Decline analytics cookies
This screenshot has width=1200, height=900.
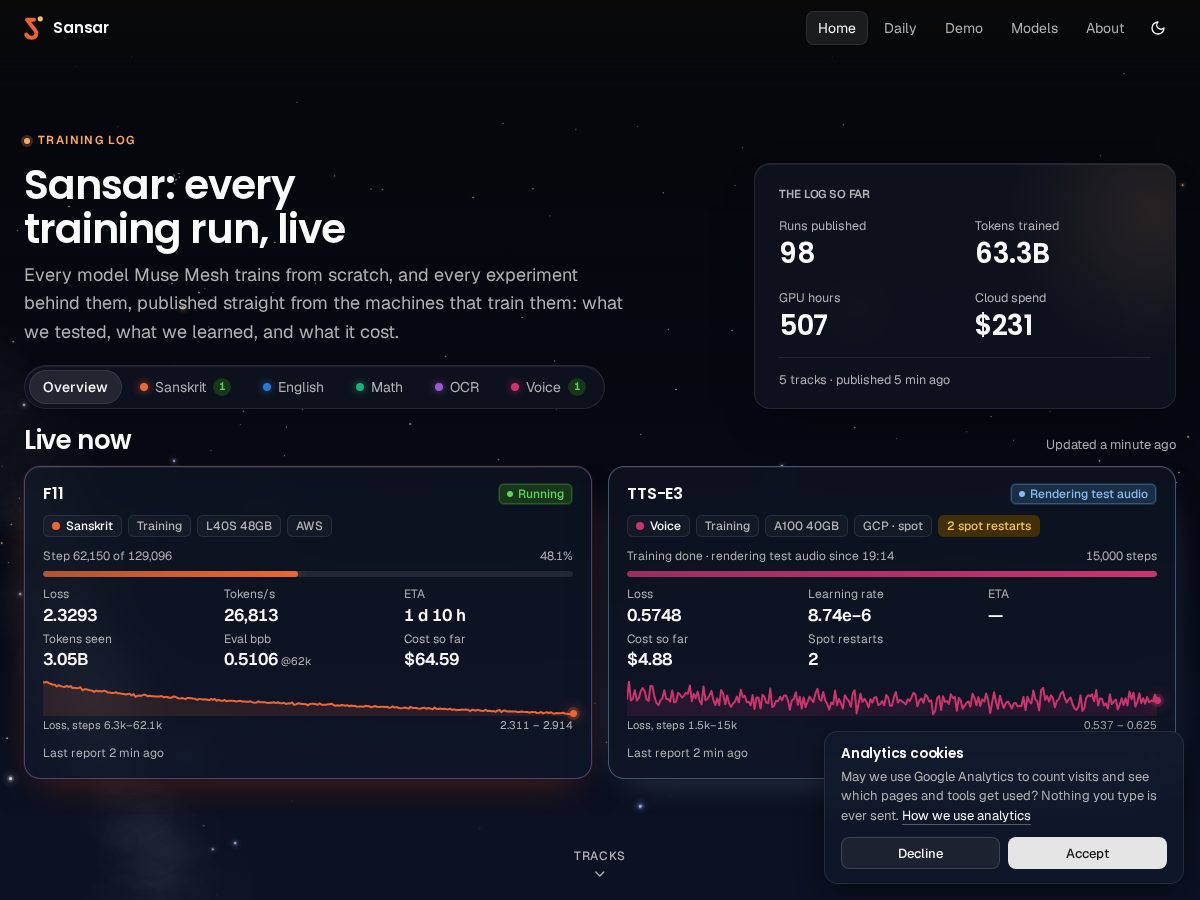coord(920,853)
